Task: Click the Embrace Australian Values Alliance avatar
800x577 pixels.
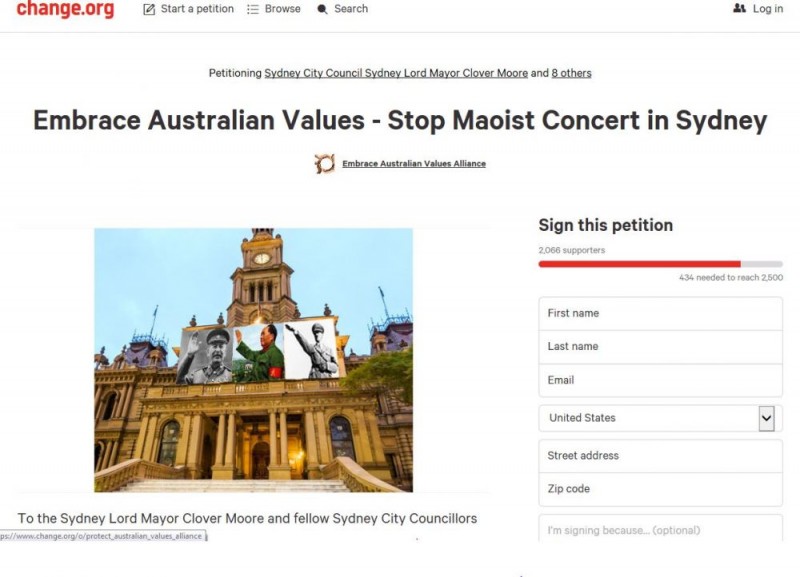Action: (x=324, y=164)
